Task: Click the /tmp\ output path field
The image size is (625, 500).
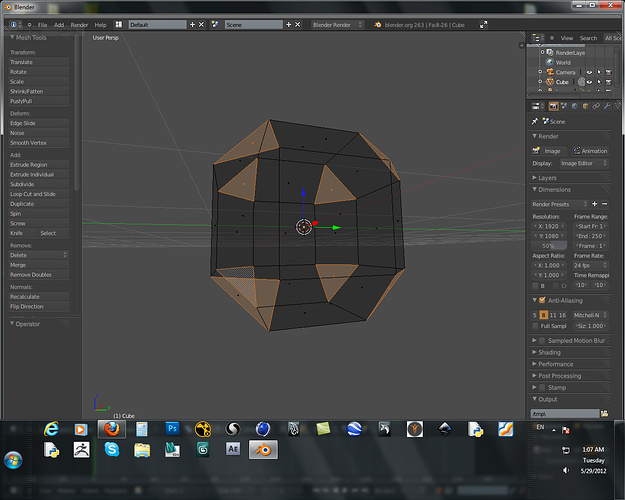Action: (565, 413)
